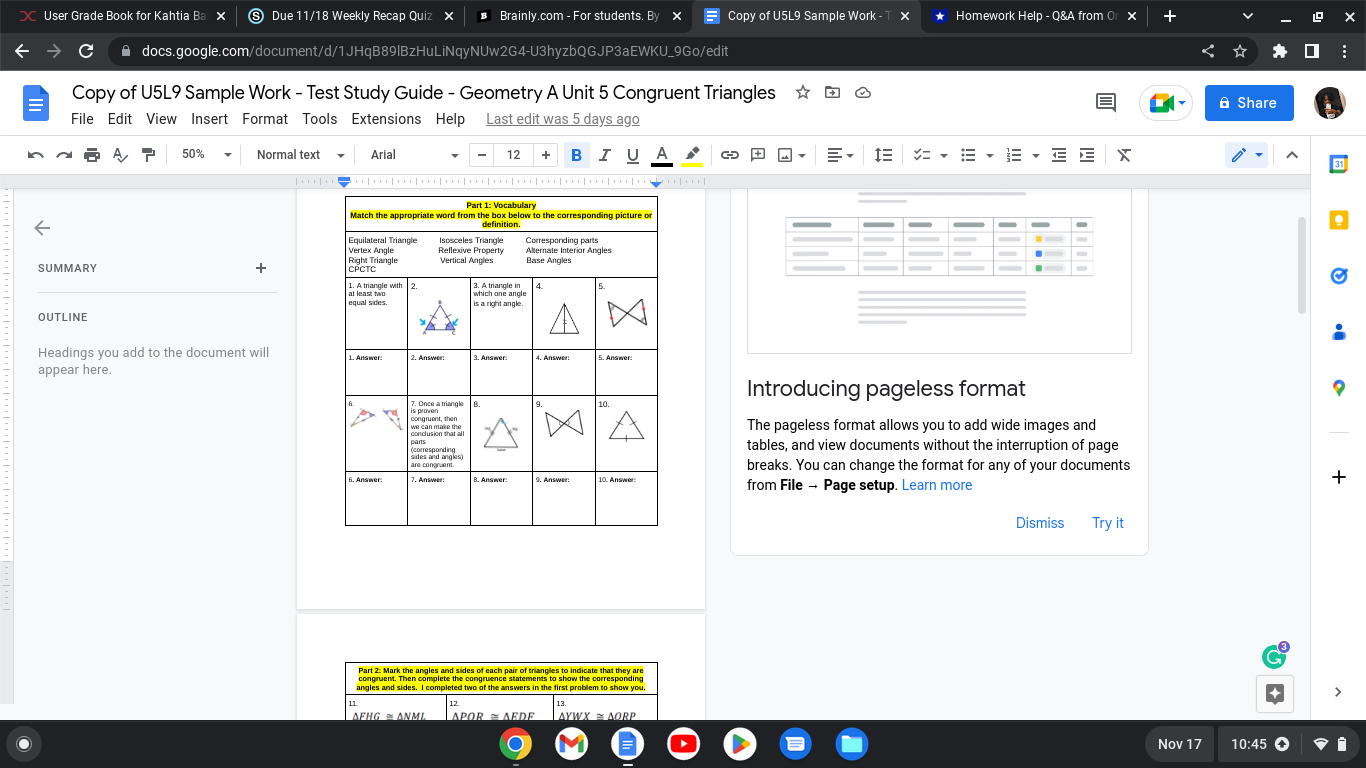This screenshot has width=1366, height=768.
Task: Open the zoom level dropdown
Action: click(204, 154)
